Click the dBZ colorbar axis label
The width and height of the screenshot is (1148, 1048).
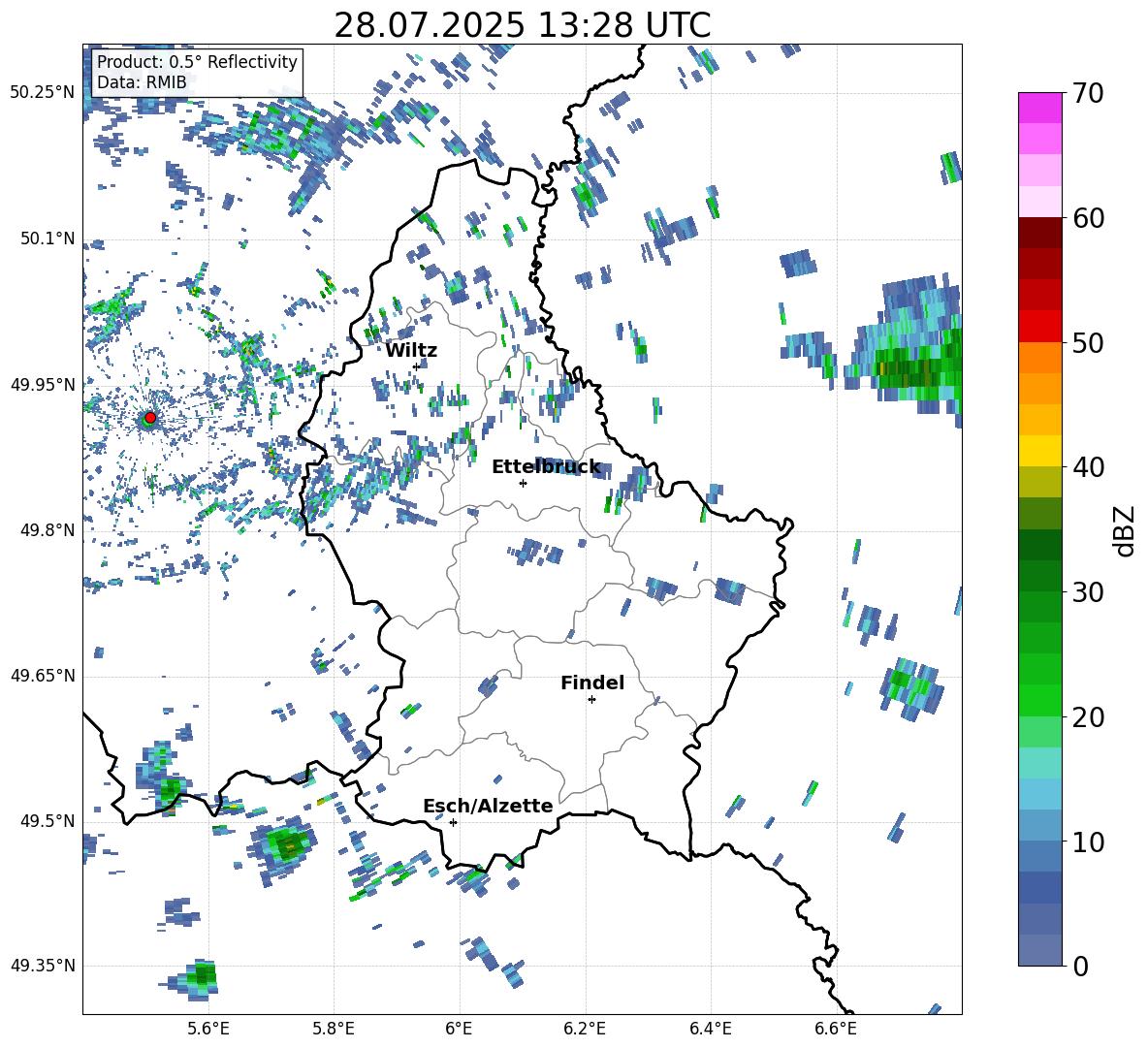(x=1126, y=530)
